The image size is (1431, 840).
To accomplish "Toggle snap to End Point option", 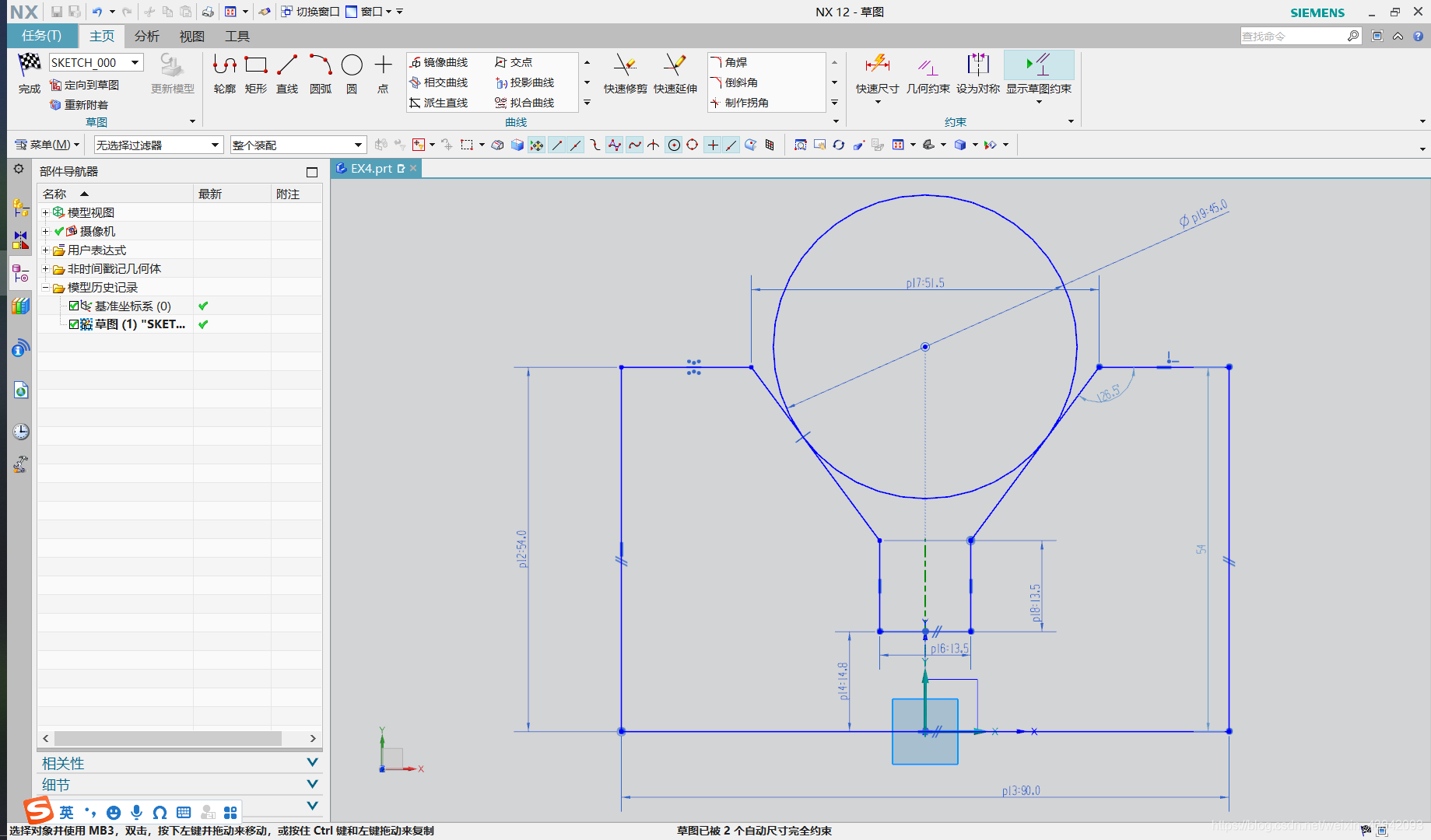I will pos(557,145).
